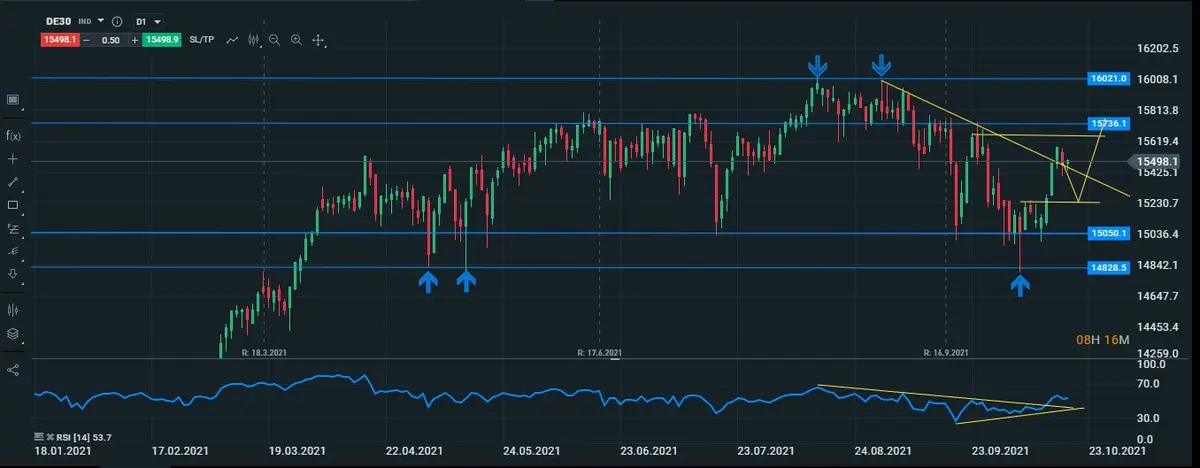This screenshot has height=468, width=1200.
Task: Select the pitchfork fan tool in sidebar
Action: [x=13, y=250]
